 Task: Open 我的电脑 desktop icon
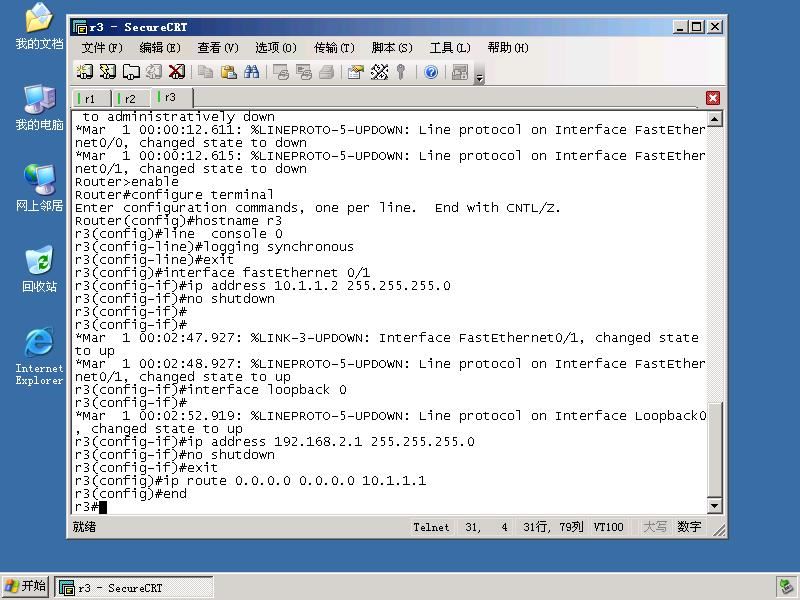[39, 108]
